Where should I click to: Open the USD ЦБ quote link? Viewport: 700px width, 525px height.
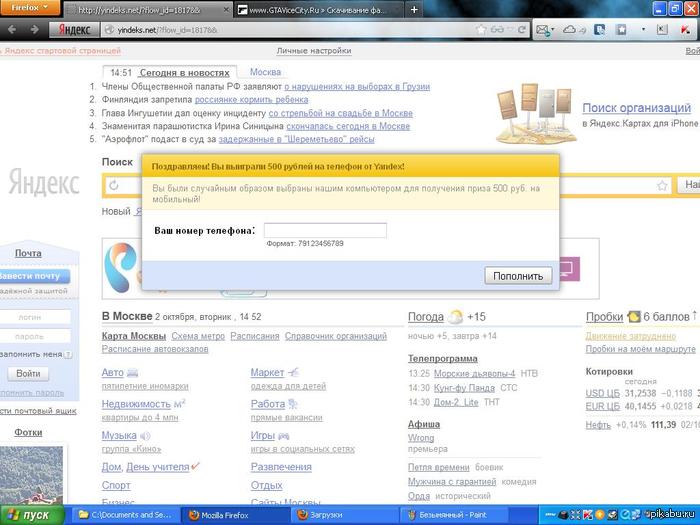pyautogui.click(x=603, y=393)
